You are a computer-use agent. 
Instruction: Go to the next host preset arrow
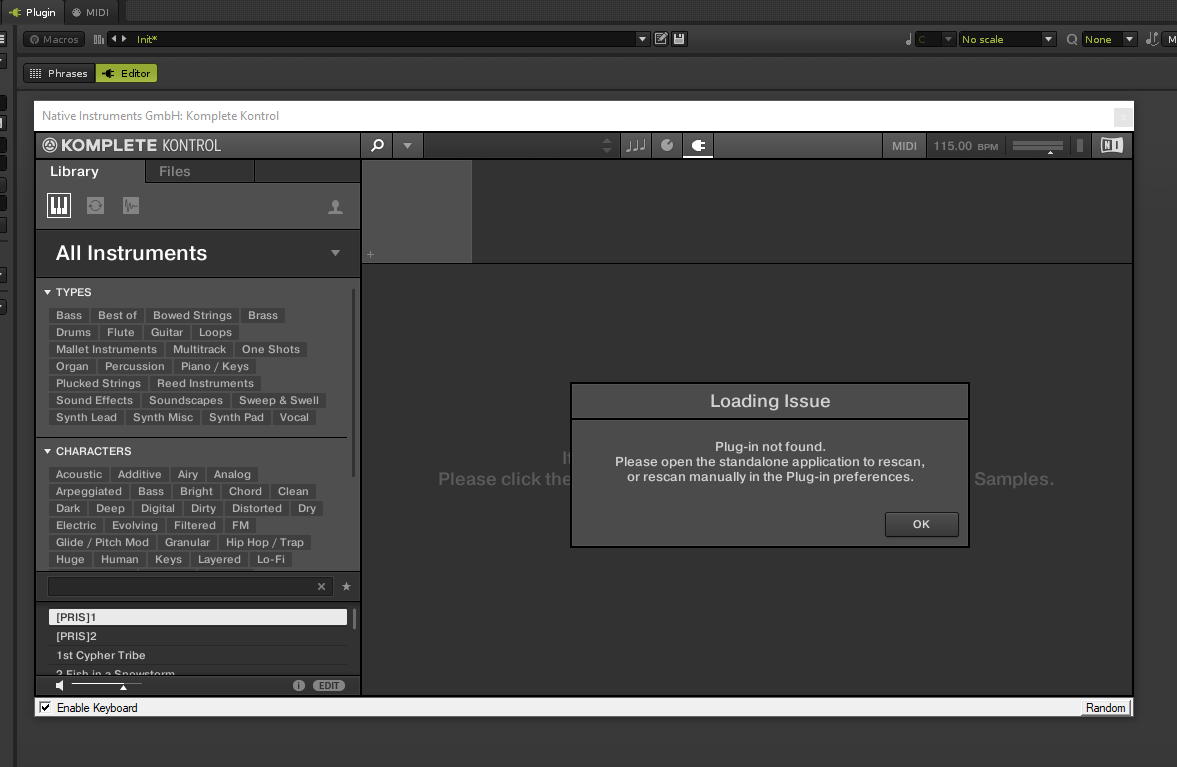[125, 39]
